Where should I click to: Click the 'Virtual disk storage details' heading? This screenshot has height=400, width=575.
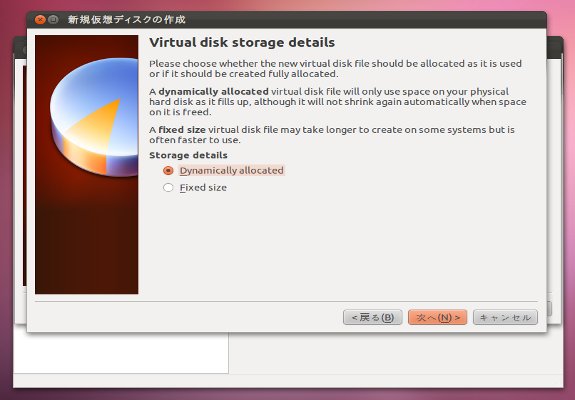(x=242, y=42)
